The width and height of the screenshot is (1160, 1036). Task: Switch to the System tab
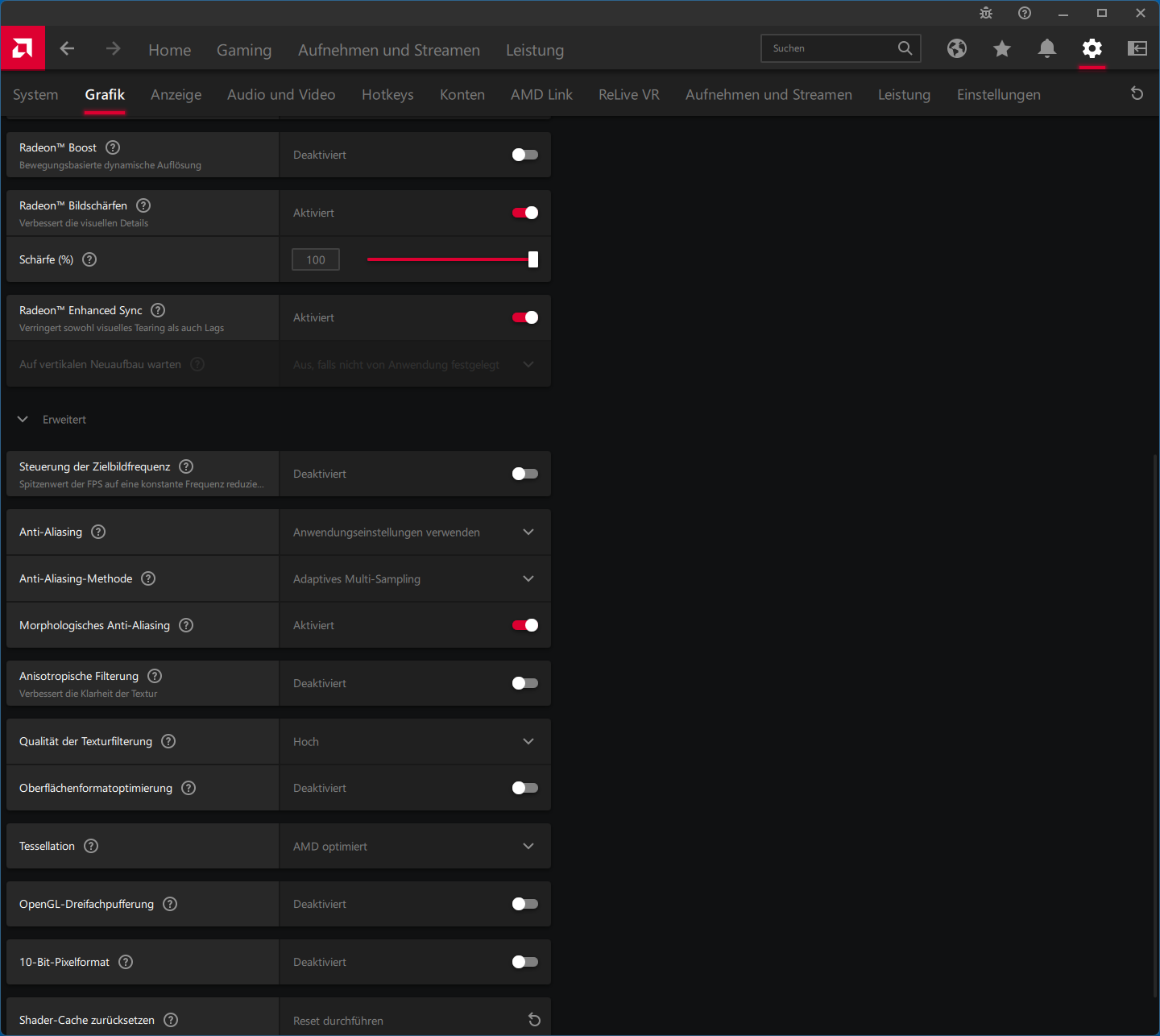click(35, 94)
